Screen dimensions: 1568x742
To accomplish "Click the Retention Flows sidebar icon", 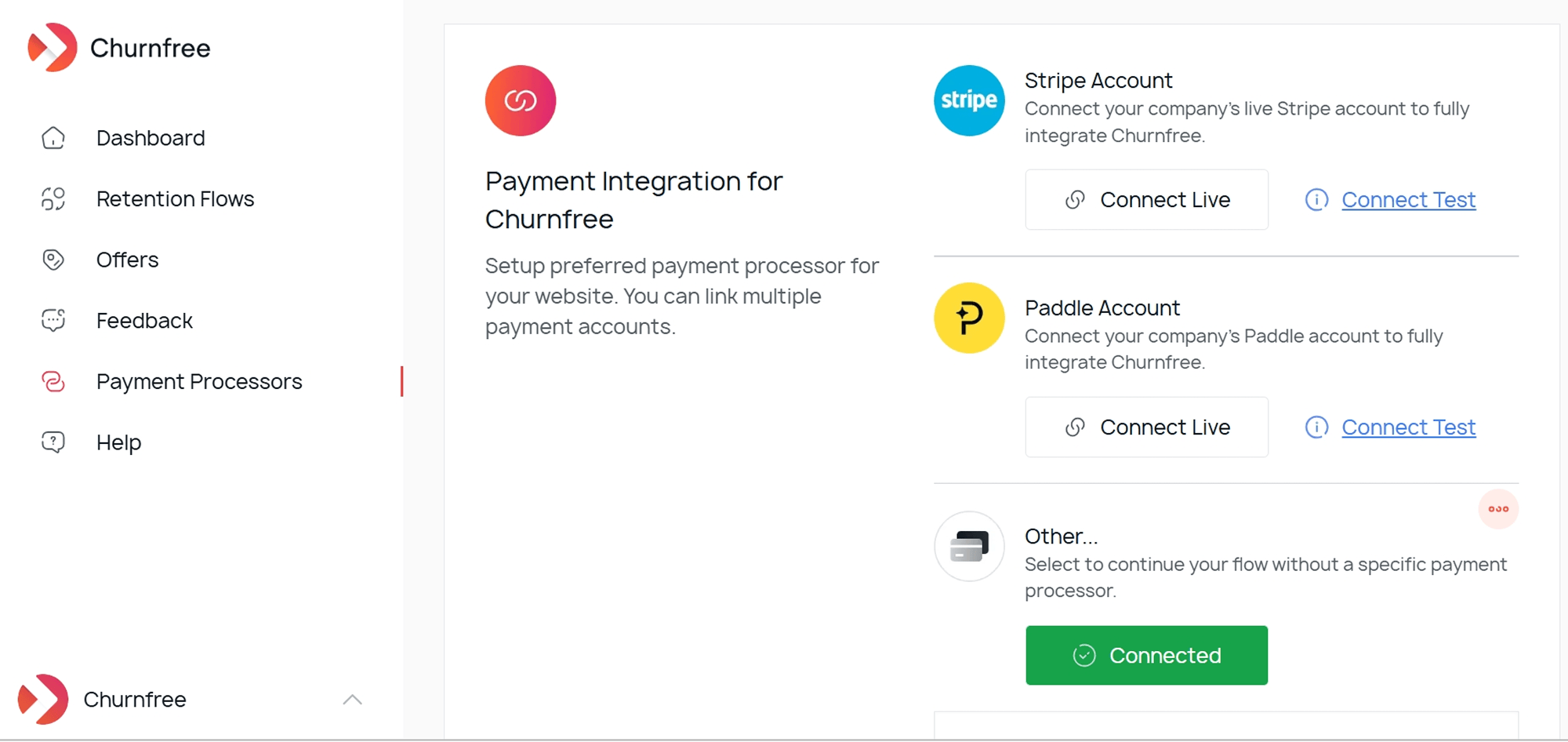I will pos(53,198).
